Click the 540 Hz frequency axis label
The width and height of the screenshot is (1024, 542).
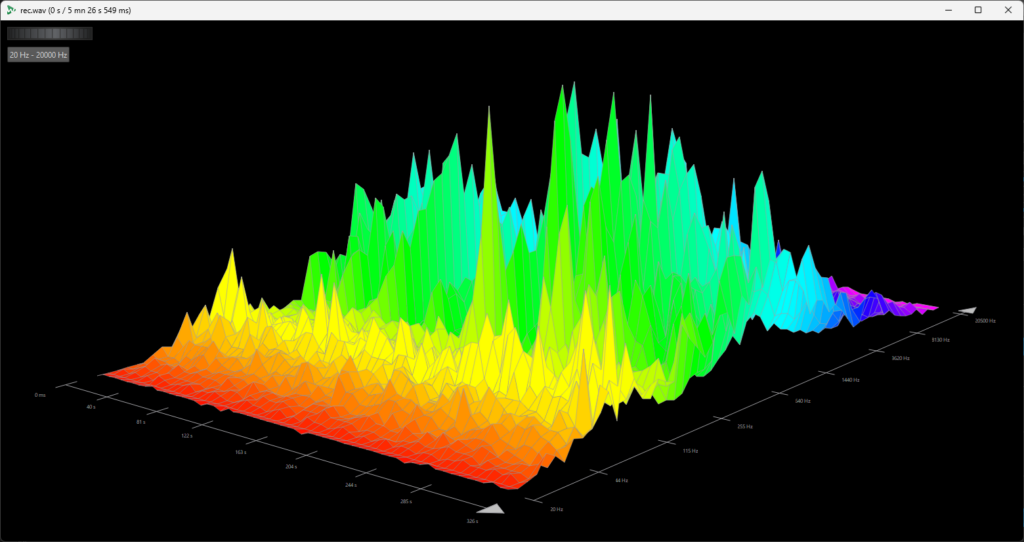[802, 401]
